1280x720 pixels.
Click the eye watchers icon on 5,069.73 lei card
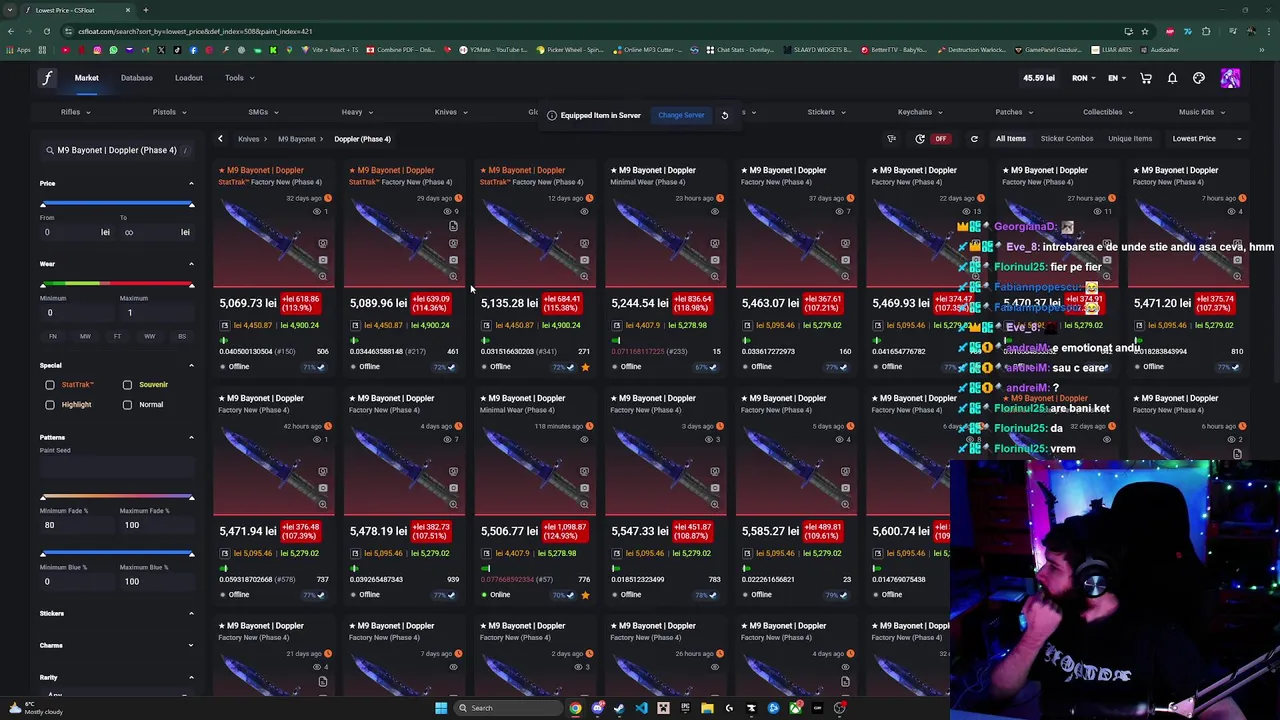click(x=316, y=211)
